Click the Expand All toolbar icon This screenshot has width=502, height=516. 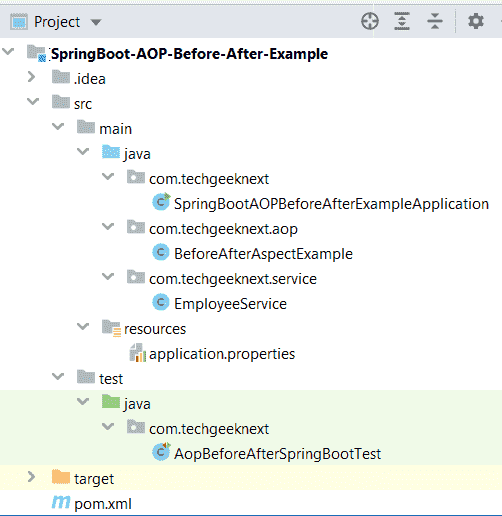402,22
